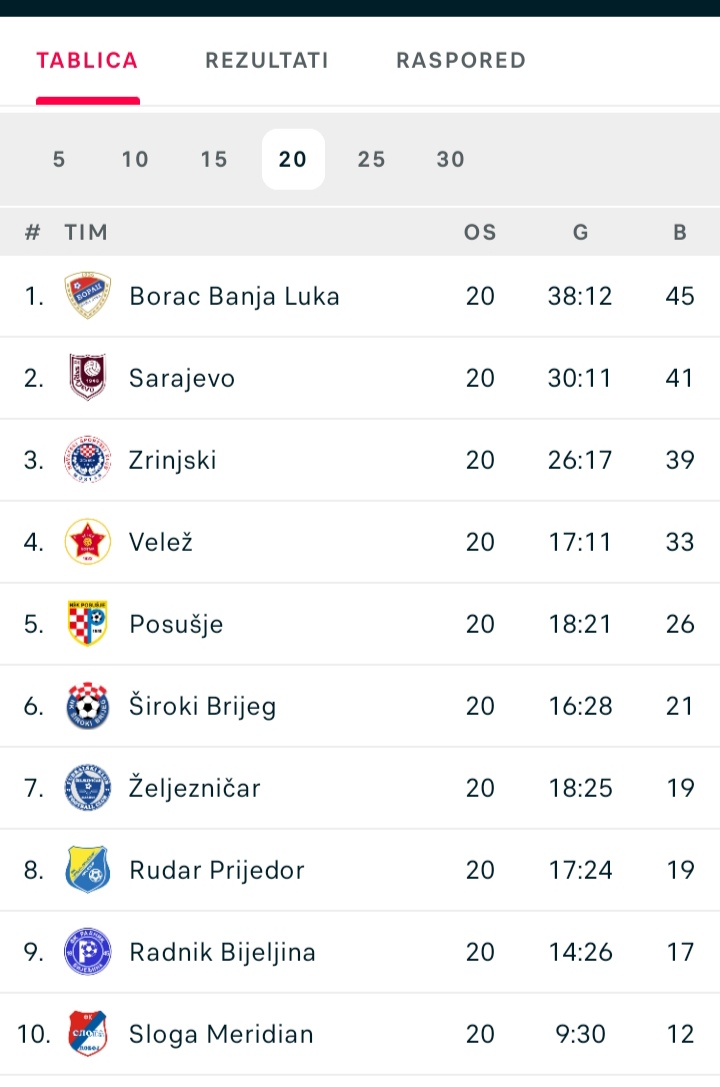Screen dimensions: 720x1087
Task: Click the Zrinjski club logo
Action: click(87, 459)
